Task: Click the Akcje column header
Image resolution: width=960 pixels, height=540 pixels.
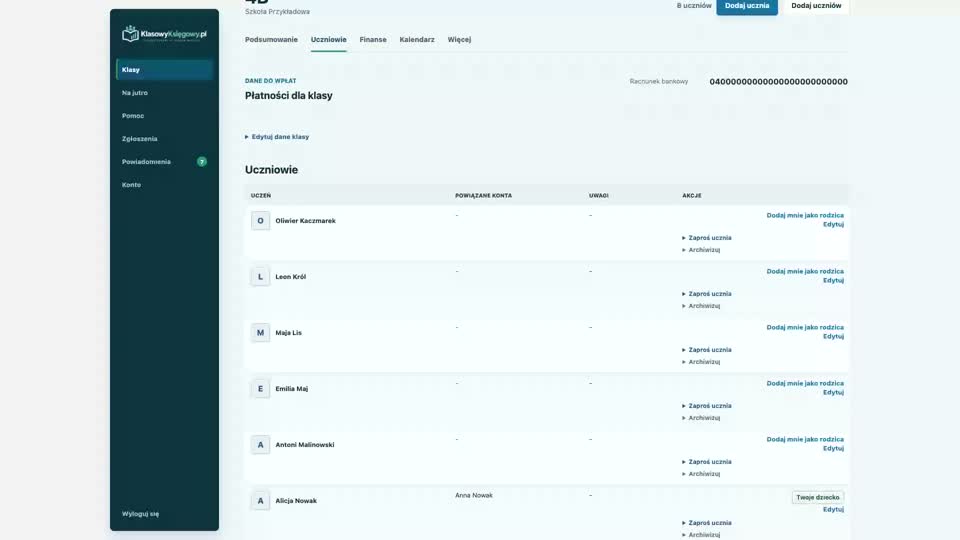Action: [x=691, y=196]
